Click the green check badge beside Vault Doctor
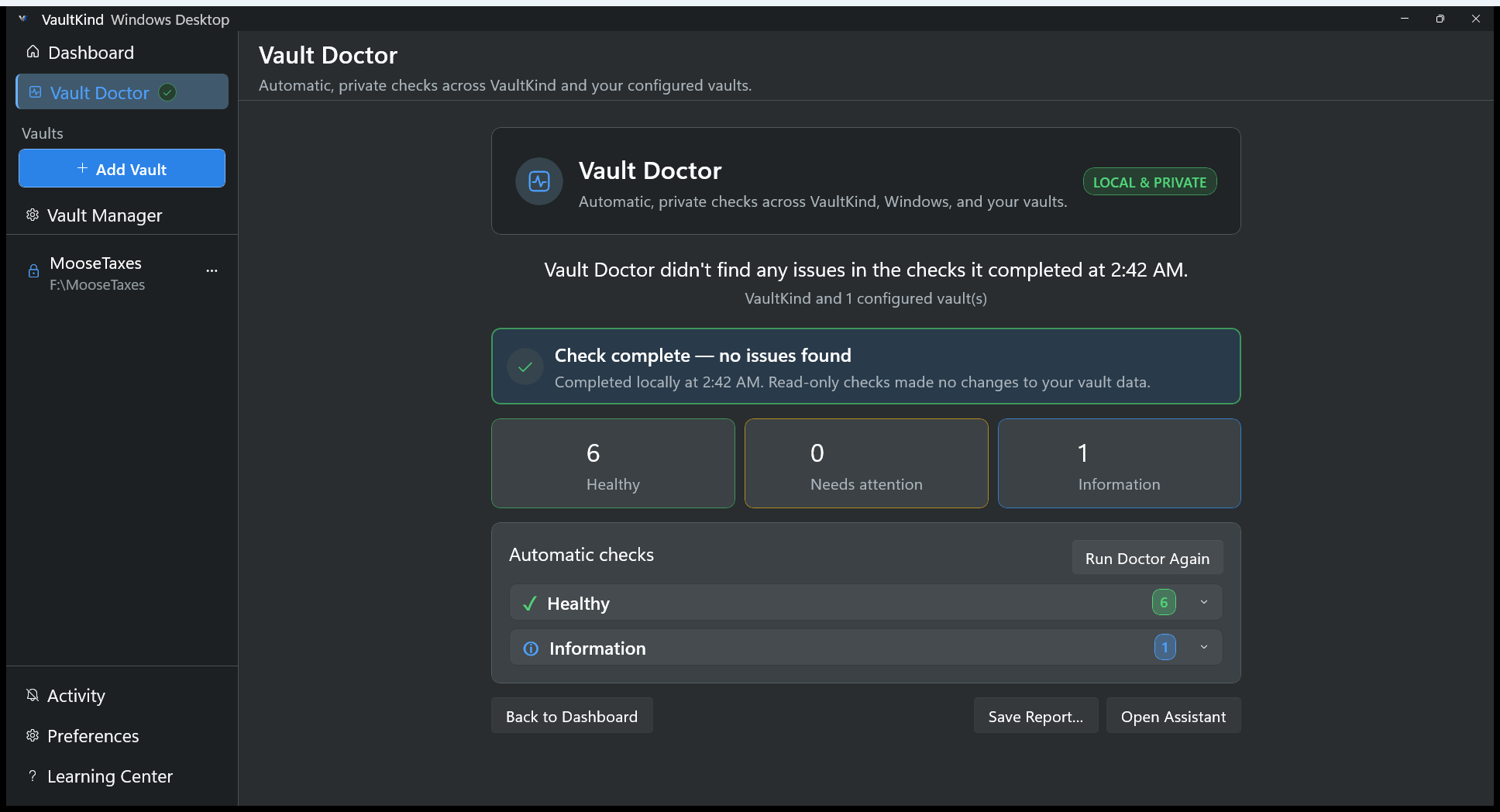 pyautogui.click(x=167, y=92)
